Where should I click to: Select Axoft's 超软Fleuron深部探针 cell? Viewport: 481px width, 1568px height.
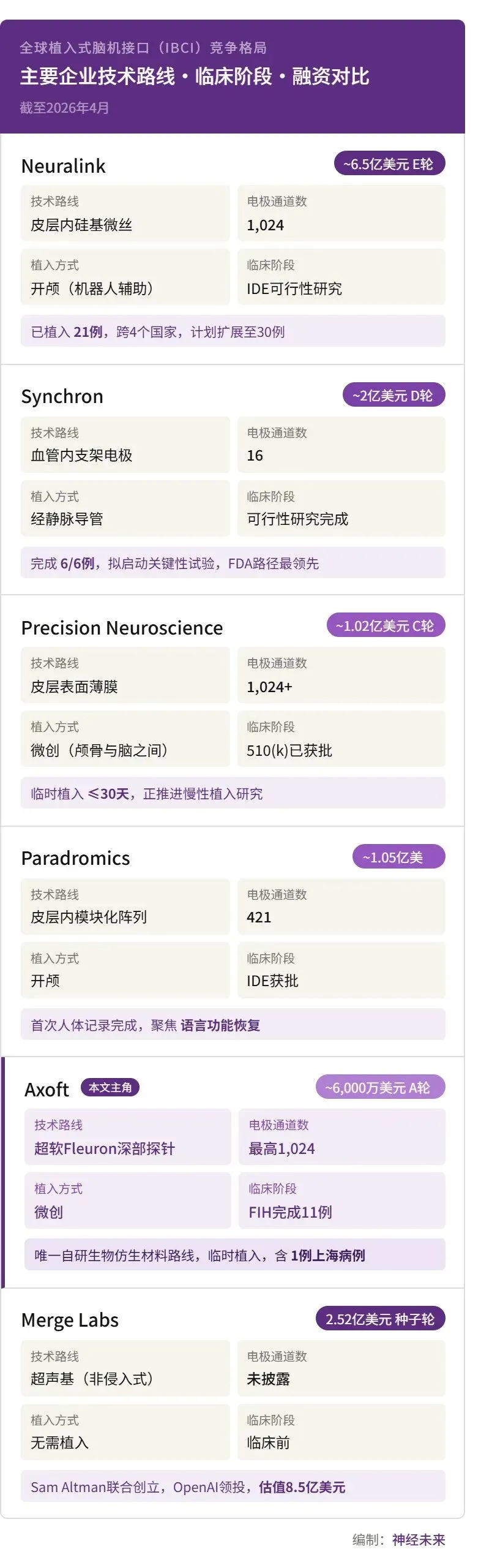[x=128, y=1137]
